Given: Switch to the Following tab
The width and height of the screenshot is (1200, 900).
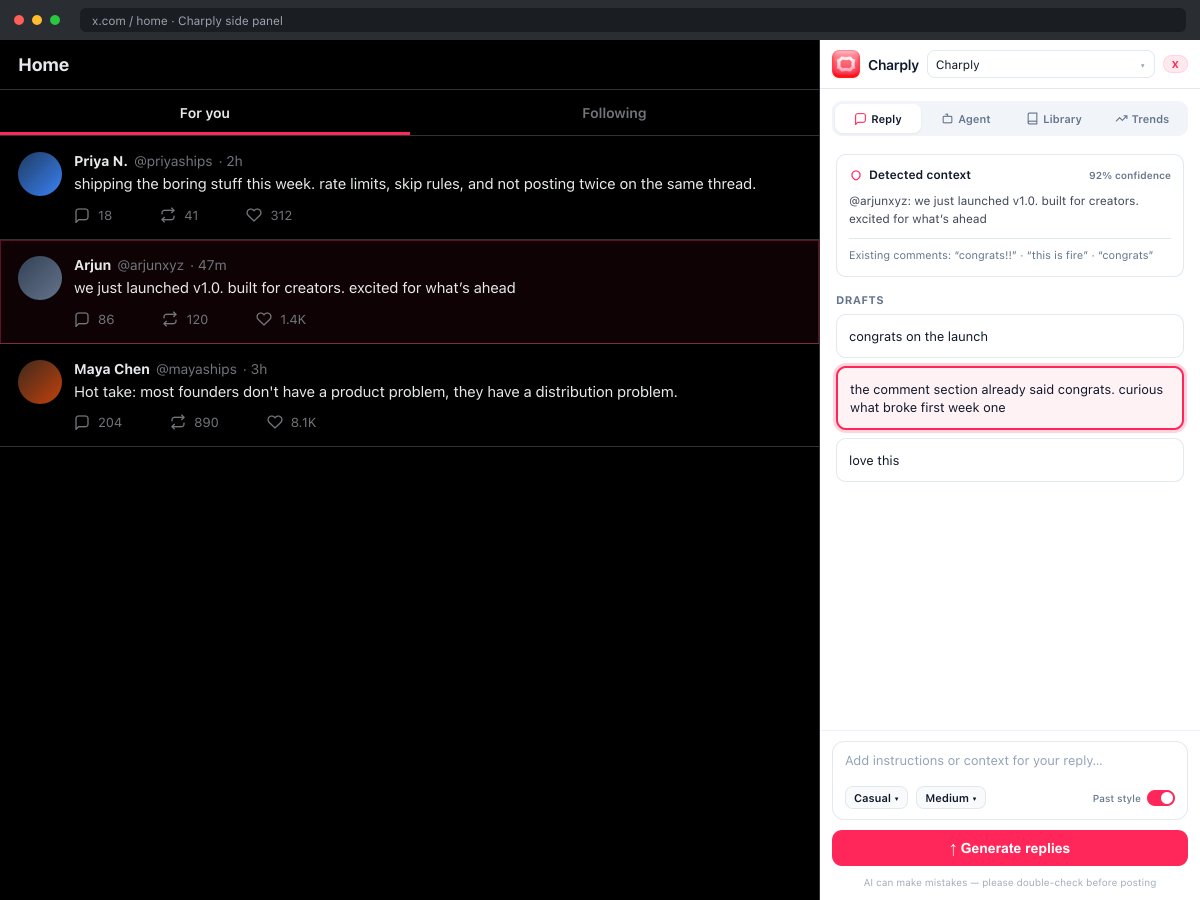Looking at the screenshot, I should pos(614,113).
